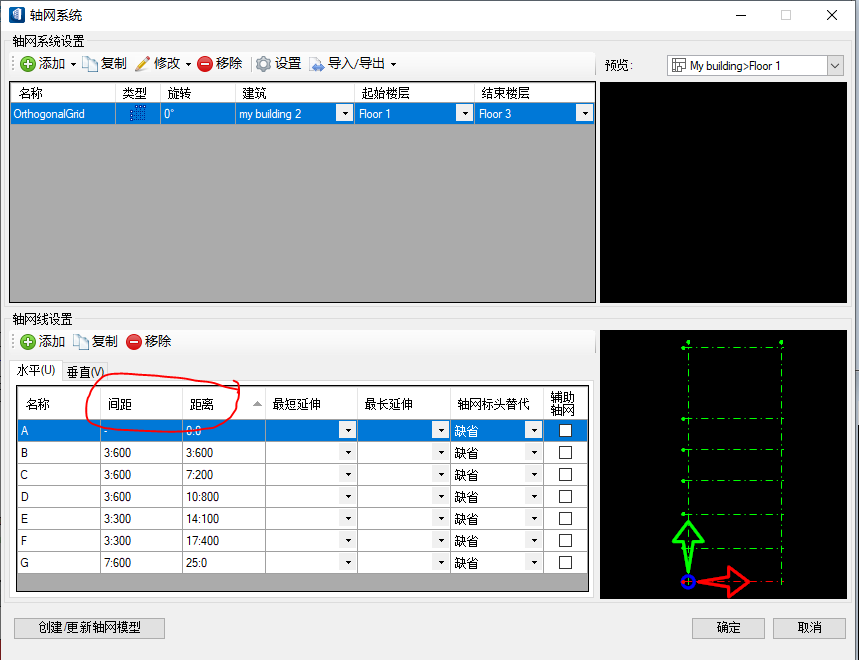Click the rotation cell showing 0°
This screenshot has width=859, height=660.
198,114
